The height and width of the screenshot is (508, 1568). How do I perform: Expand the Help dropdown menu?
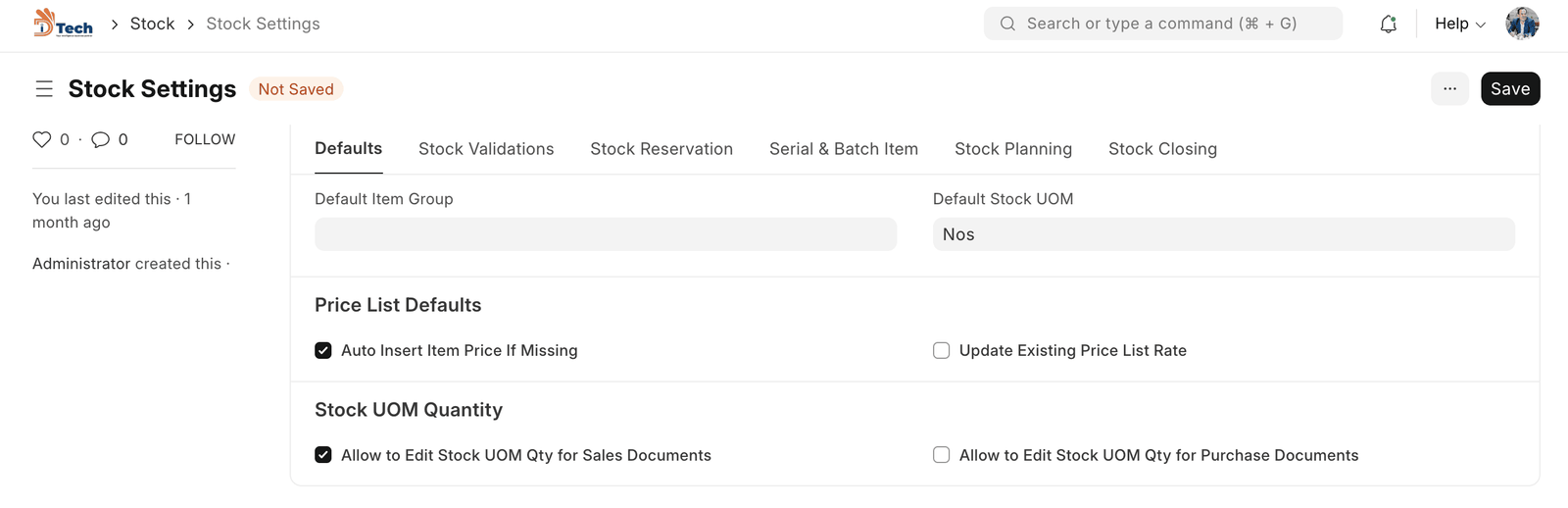coord(1459,24)
